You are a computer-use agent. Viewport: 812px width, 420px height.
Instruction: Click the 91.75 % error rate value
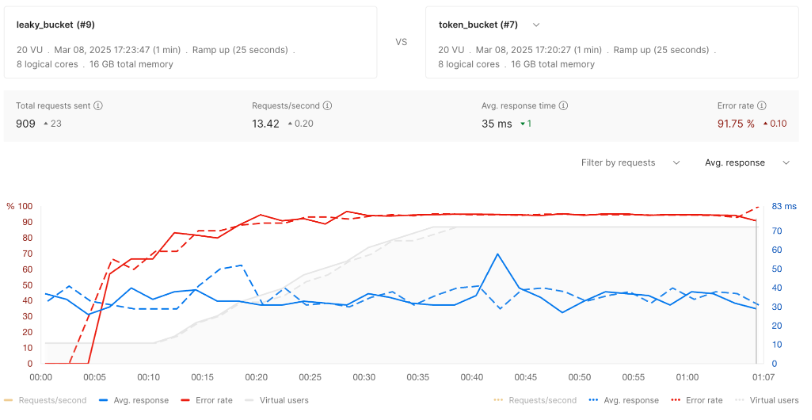738,123
